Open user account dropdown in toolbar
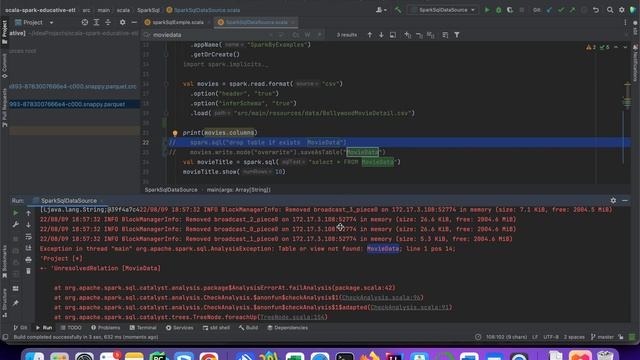 tap(381, 10)
